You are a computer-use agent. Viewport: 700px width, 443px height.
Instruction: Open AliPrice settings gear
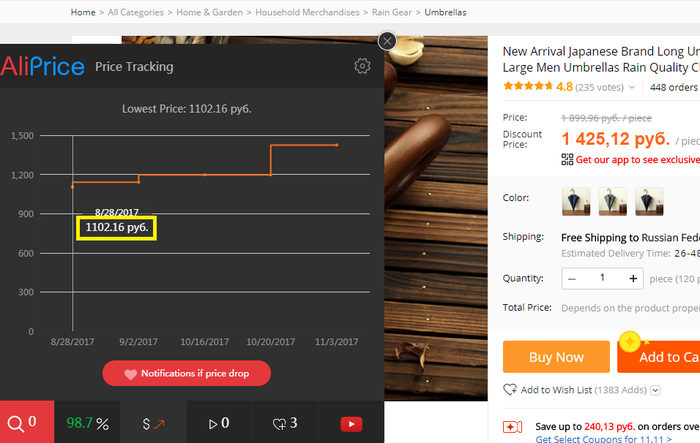362,66
